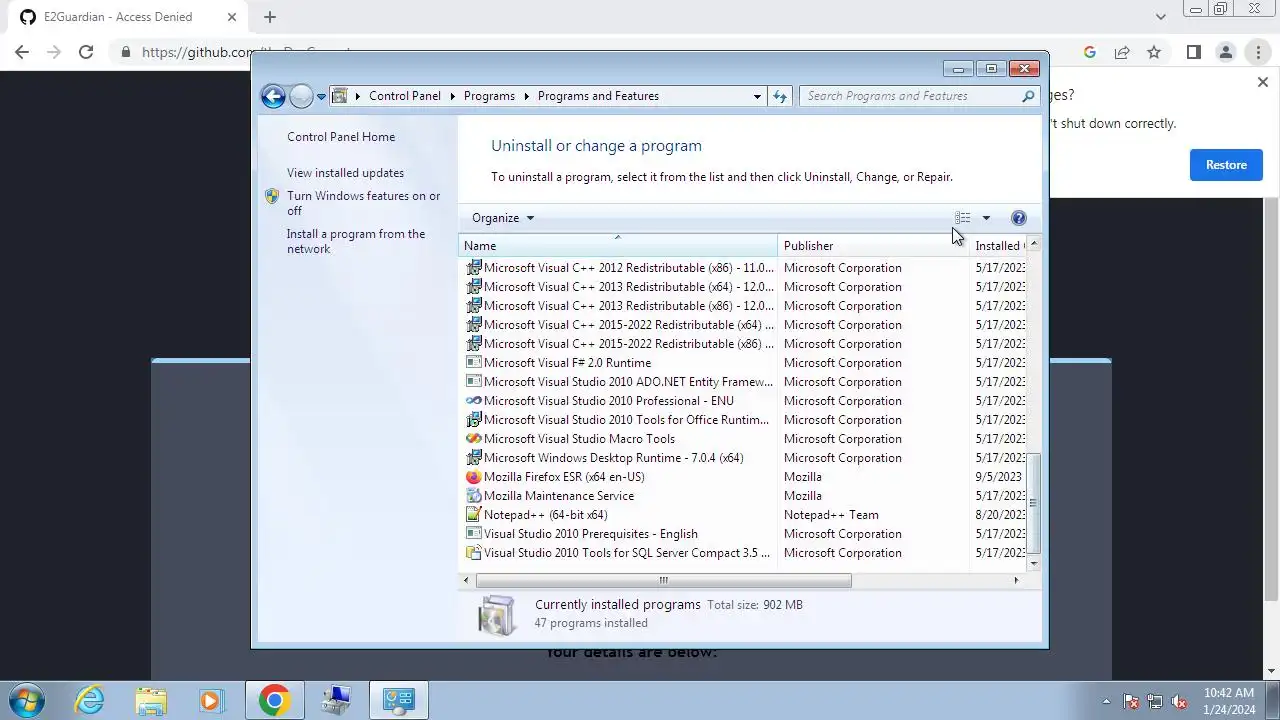Sort by Name column header

(x=617, y=245)
